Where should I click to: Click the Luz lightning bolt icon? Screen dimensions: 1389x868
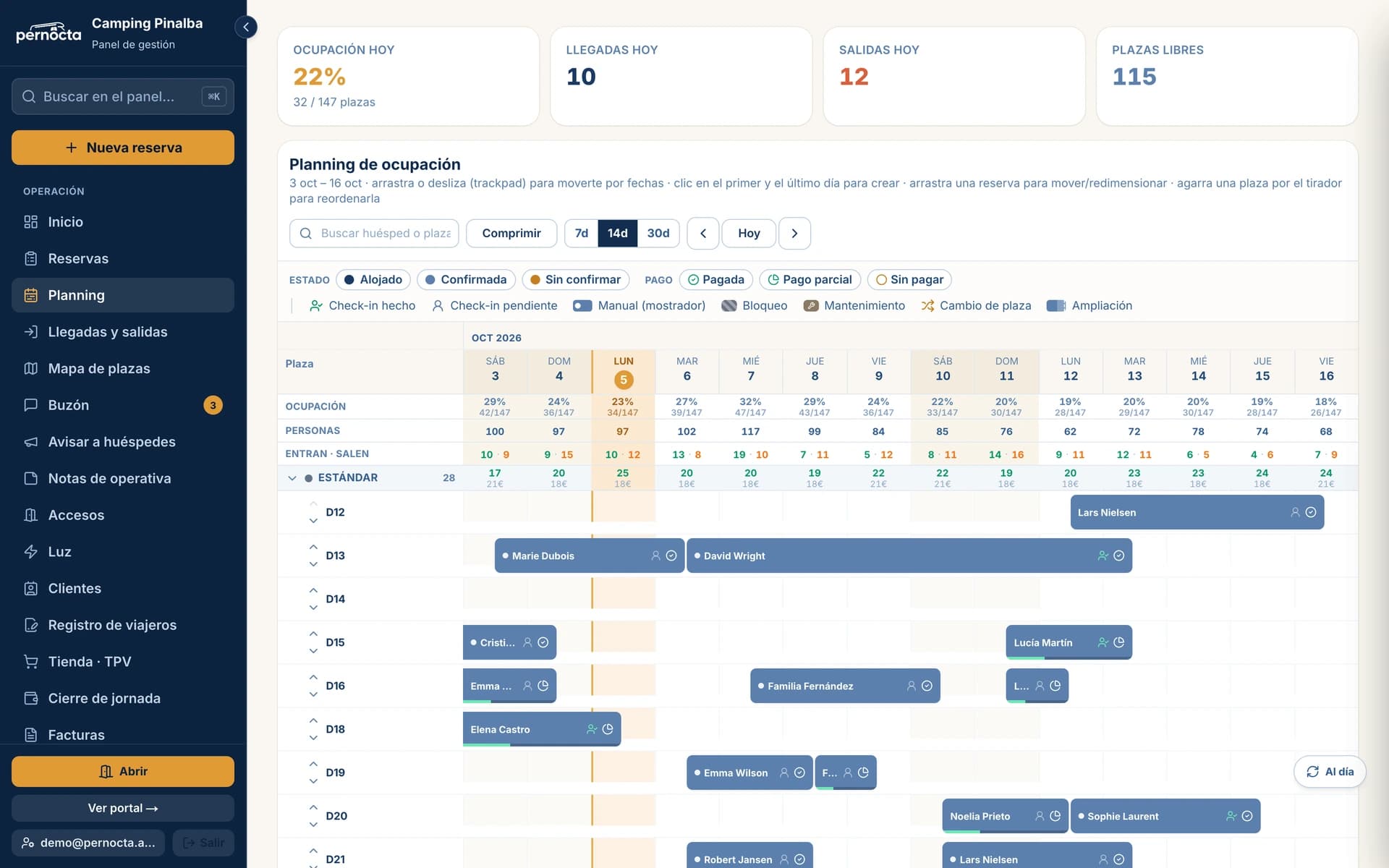click(x=30, y=551)
